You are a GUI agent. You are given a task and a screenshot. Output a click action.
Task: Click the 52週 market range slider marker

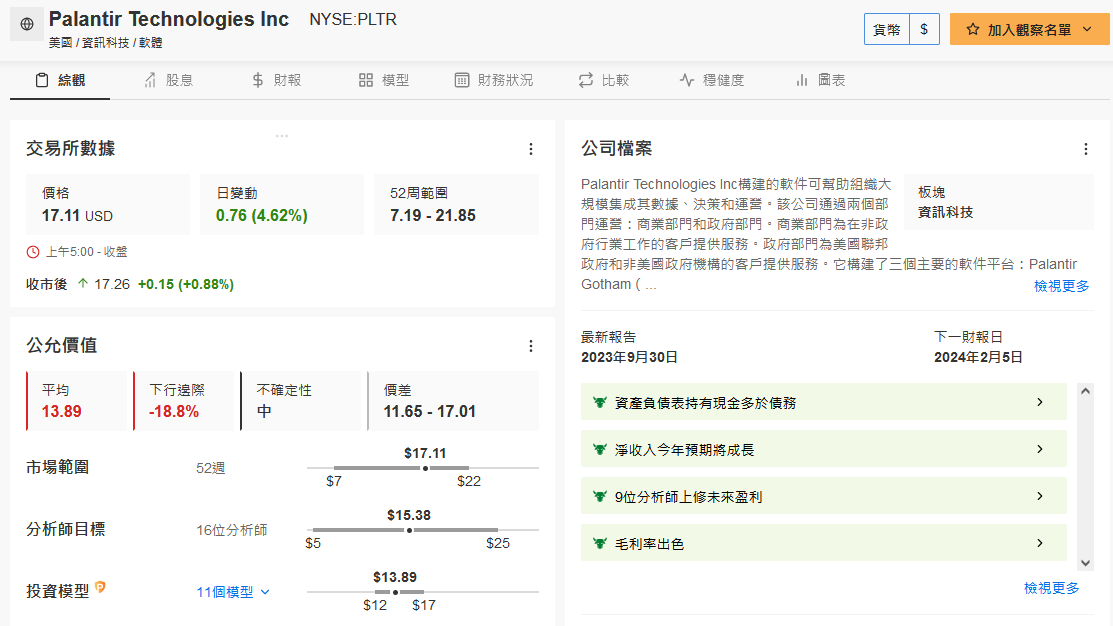(425, 468)
